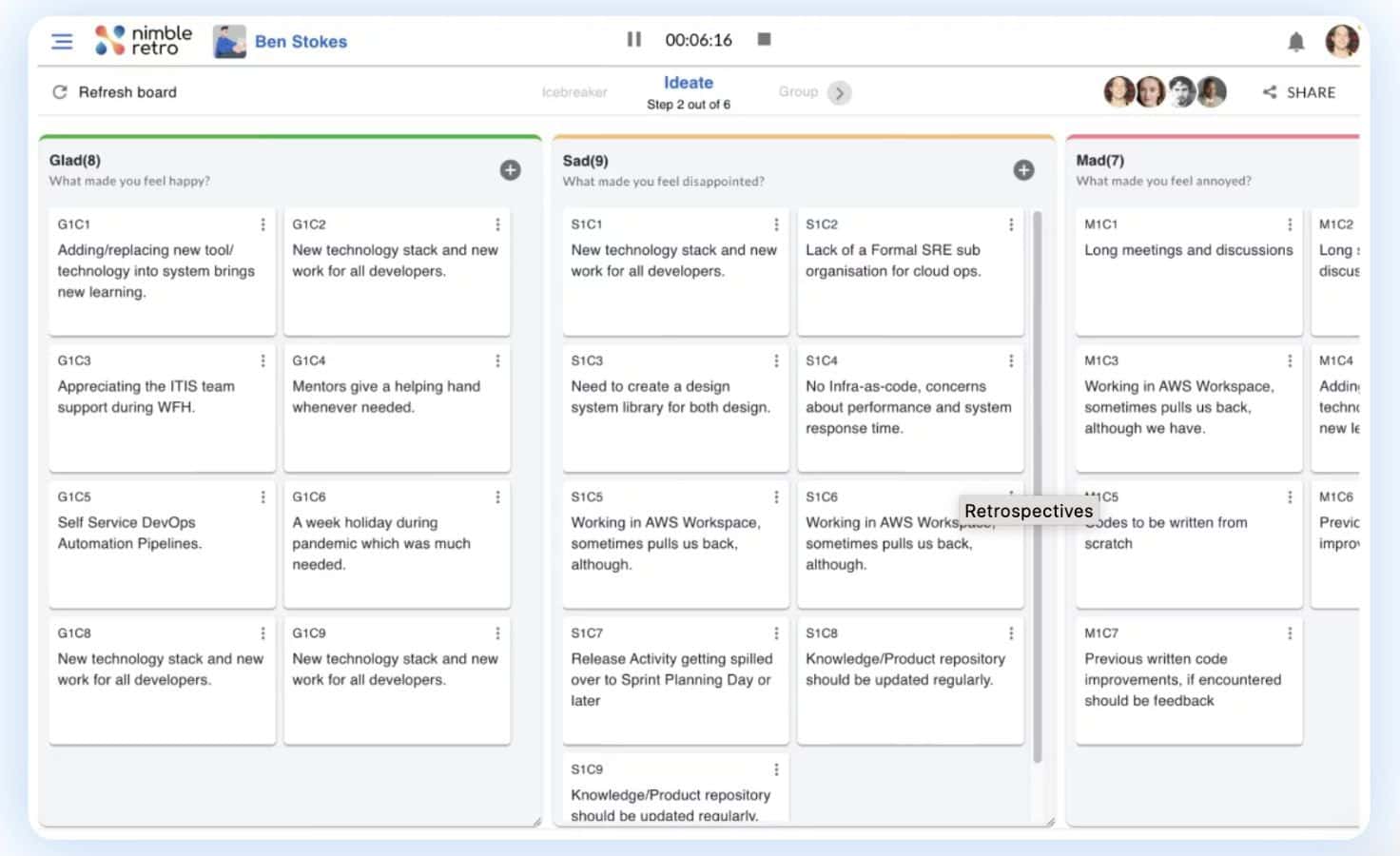Click the Group step forward arrow
The height and width of the screenshot is (856, 1400).
pyautogui.click(x=840, y=93)
